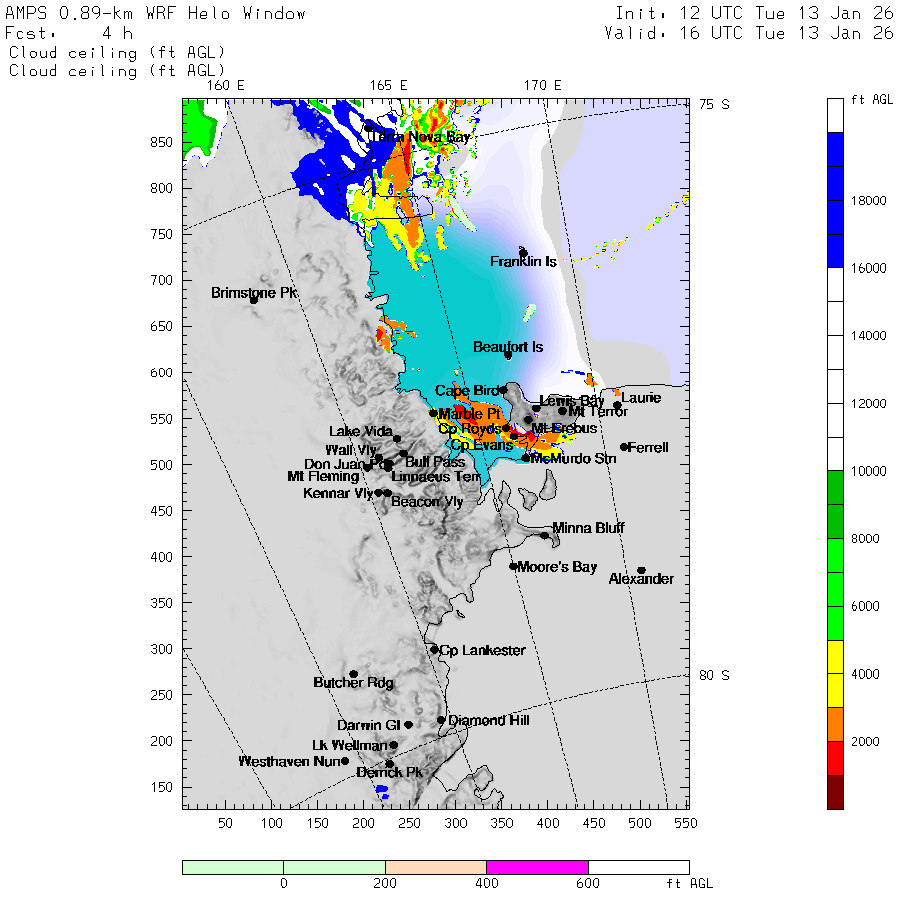Click the Diamond Hill marker dot
Viewport: 900px width, 900px height.
click(x=441, y=720)
